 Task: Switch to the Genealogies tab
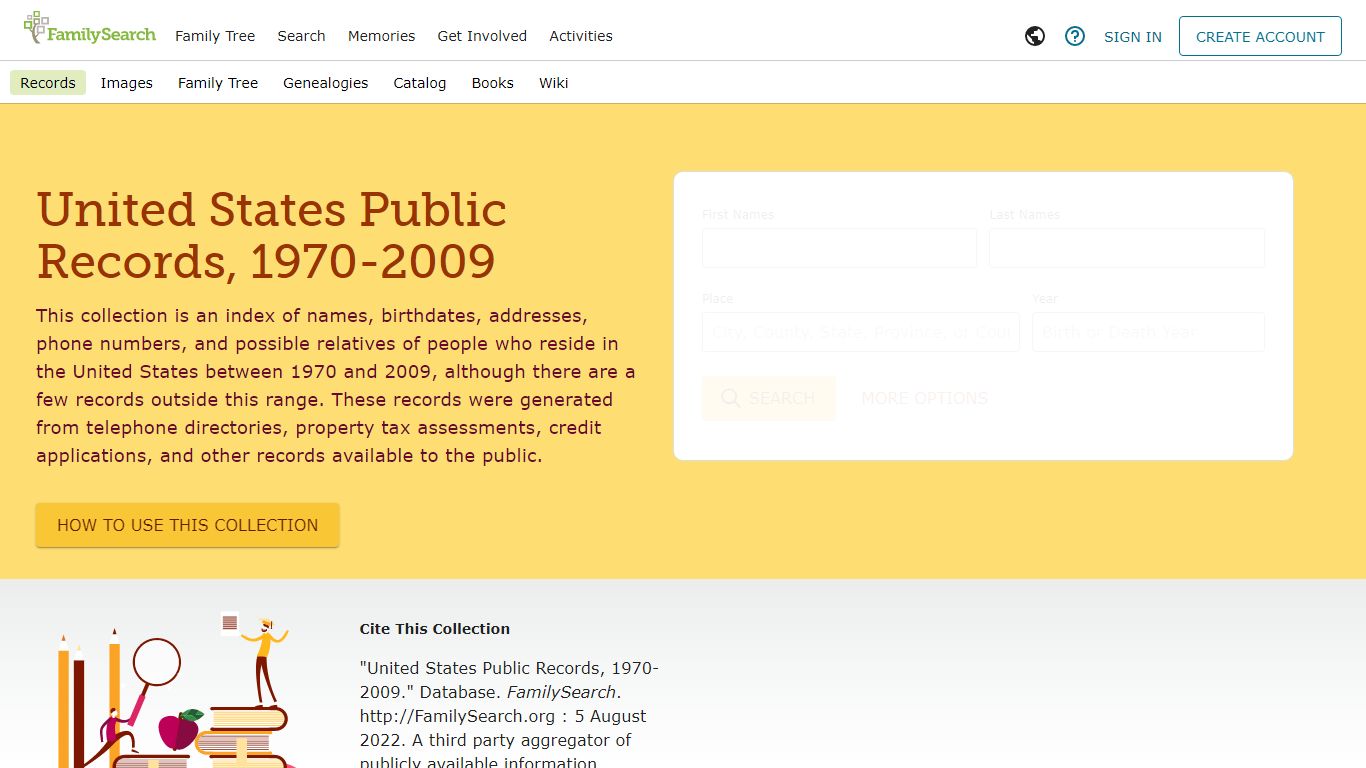326,83
